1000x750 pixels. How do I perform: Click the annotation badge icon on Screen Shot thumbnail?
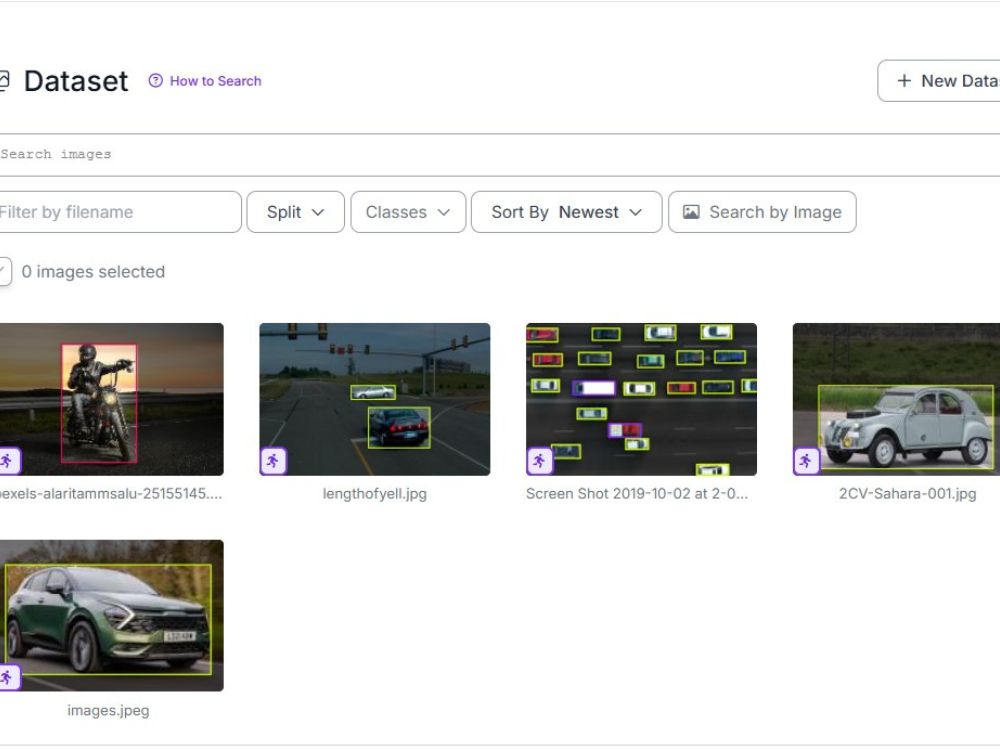[540, 461]
